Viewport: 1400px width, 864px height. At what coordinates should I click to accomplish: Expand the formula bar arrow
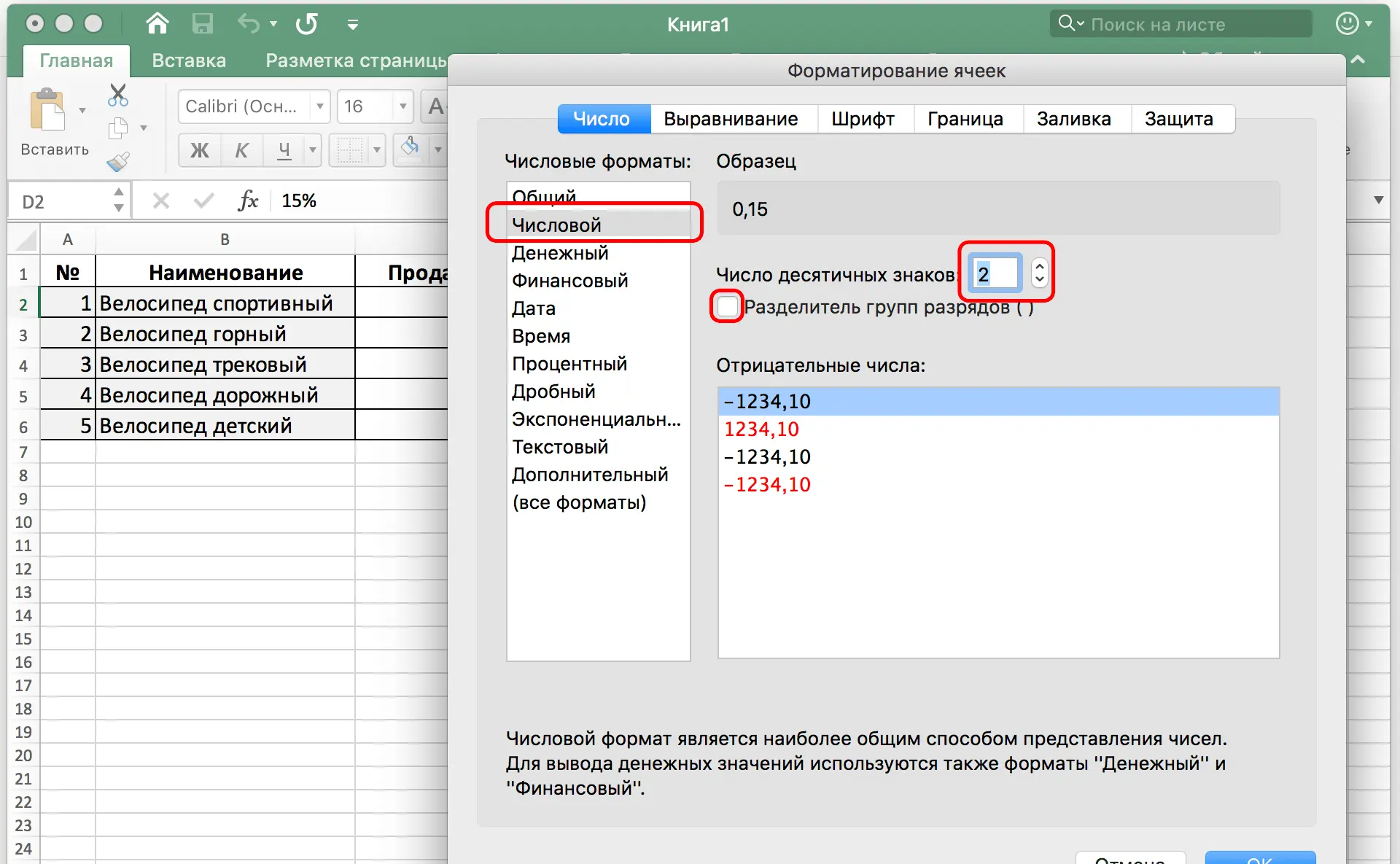coord(1378,200)
